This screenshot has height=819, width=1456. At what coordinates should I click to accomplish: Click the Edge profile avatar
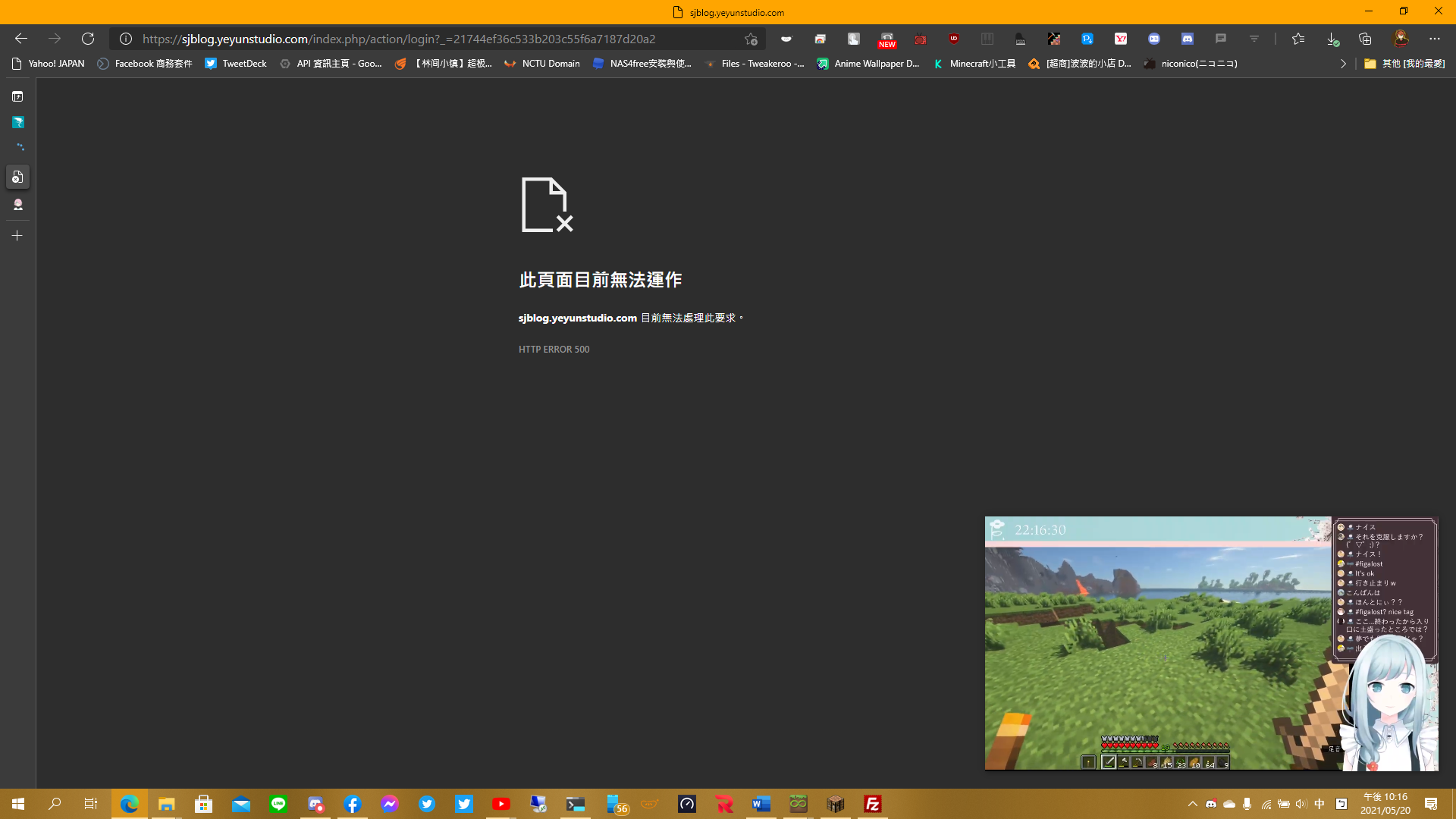pos(1401,39)
